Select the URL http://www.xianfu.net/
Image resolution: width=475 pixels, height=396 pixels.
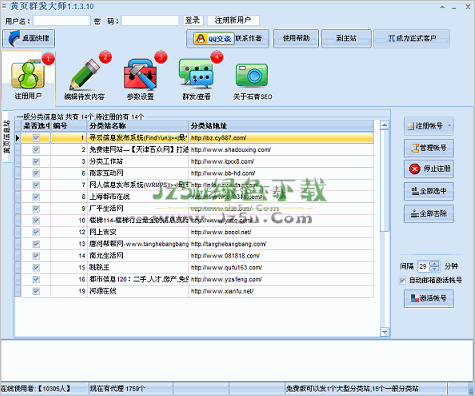pyautogui.click(x=222, y=291)
